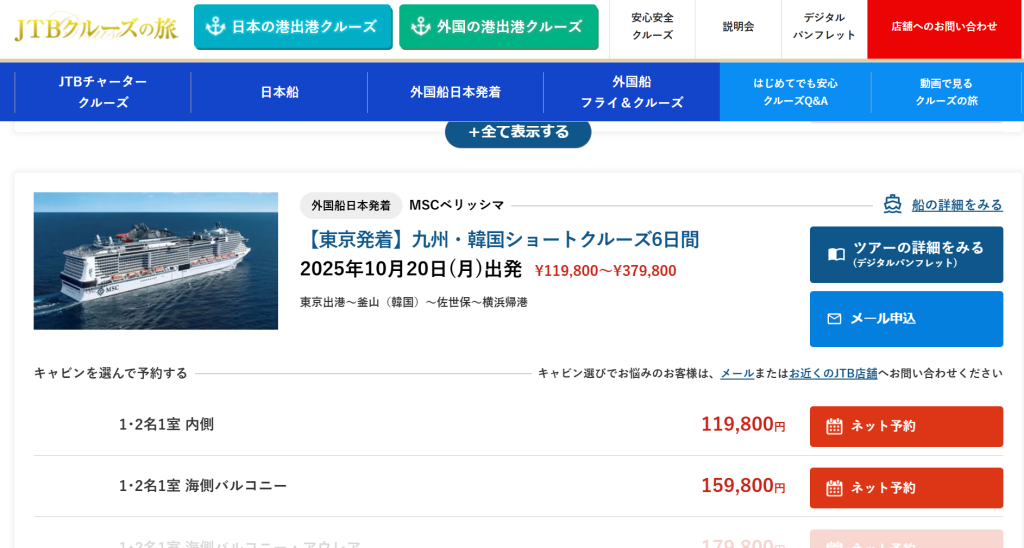This screenshot has height=548, width=1024.
Task: Click brochure icon on tour details button
Action: pyautogui.click(x=836, y=255)
